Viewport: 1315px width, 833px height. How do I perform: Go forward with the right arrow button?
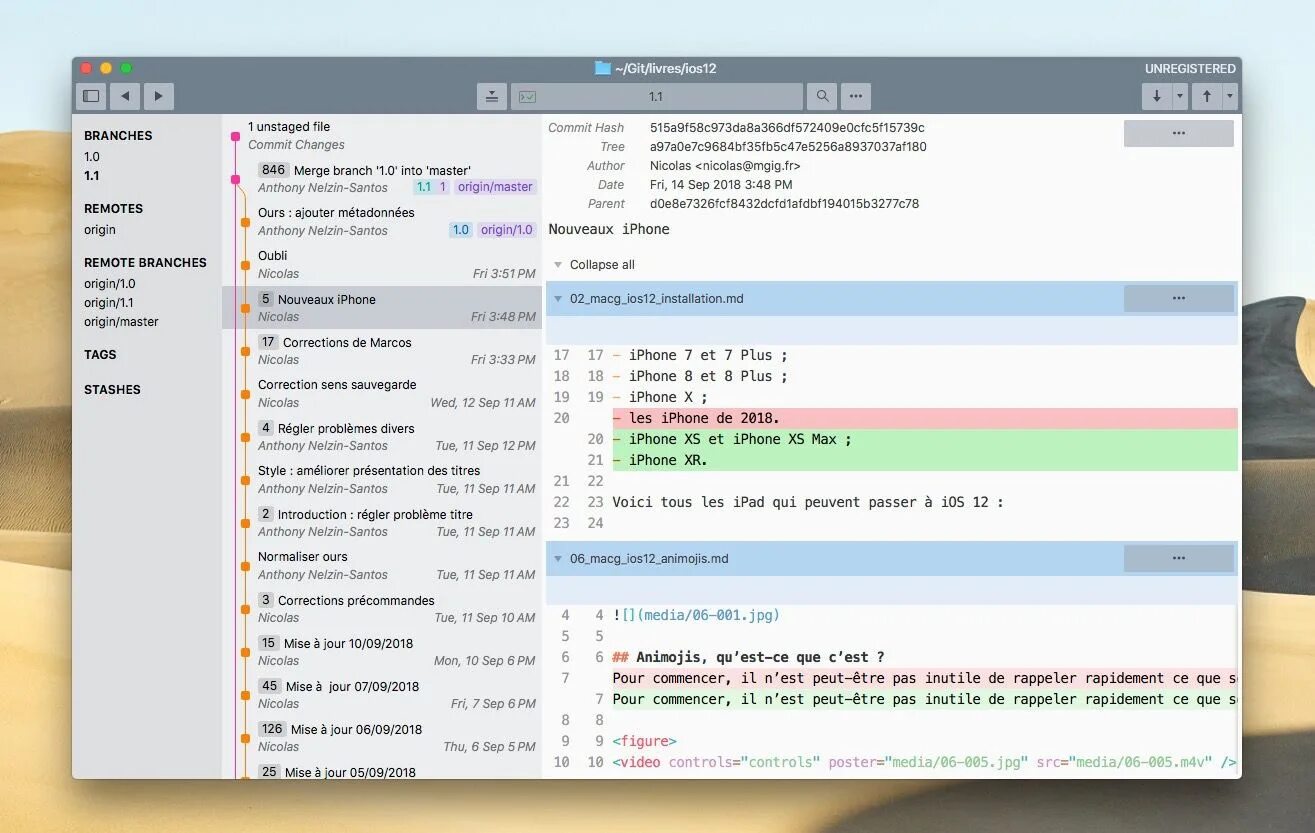click(x=158, y=96)
